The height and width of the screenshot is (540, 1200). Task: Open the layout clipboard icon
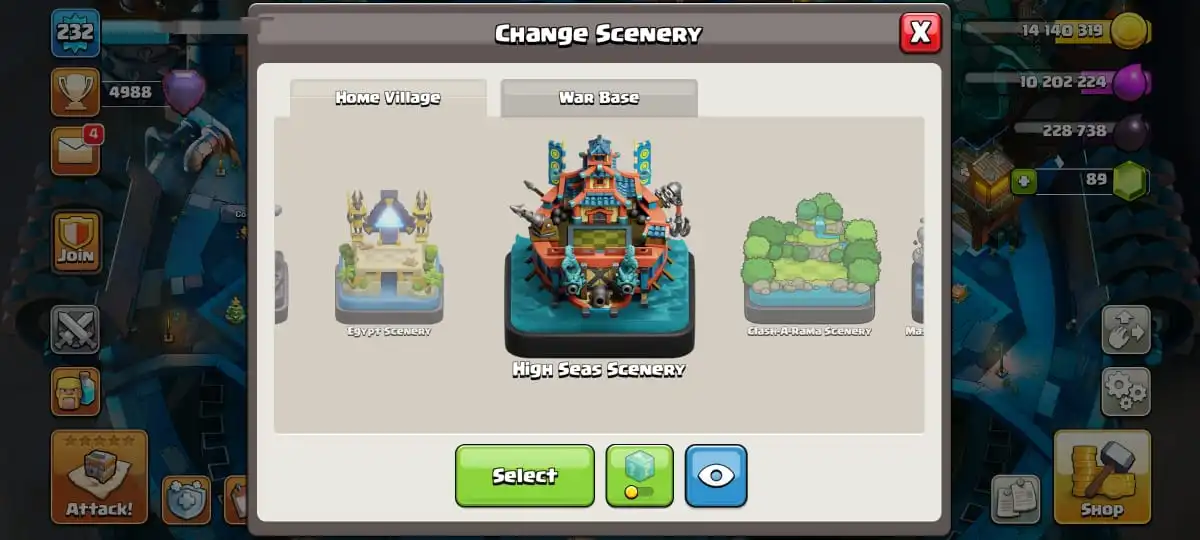pos(1016,498)
